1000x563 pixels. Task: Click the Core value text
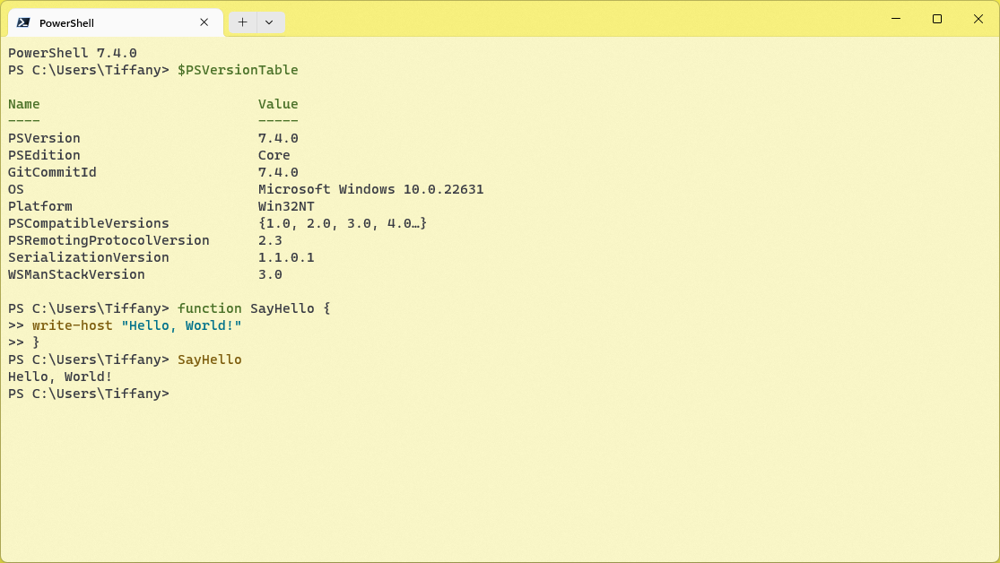pos(274,156)
